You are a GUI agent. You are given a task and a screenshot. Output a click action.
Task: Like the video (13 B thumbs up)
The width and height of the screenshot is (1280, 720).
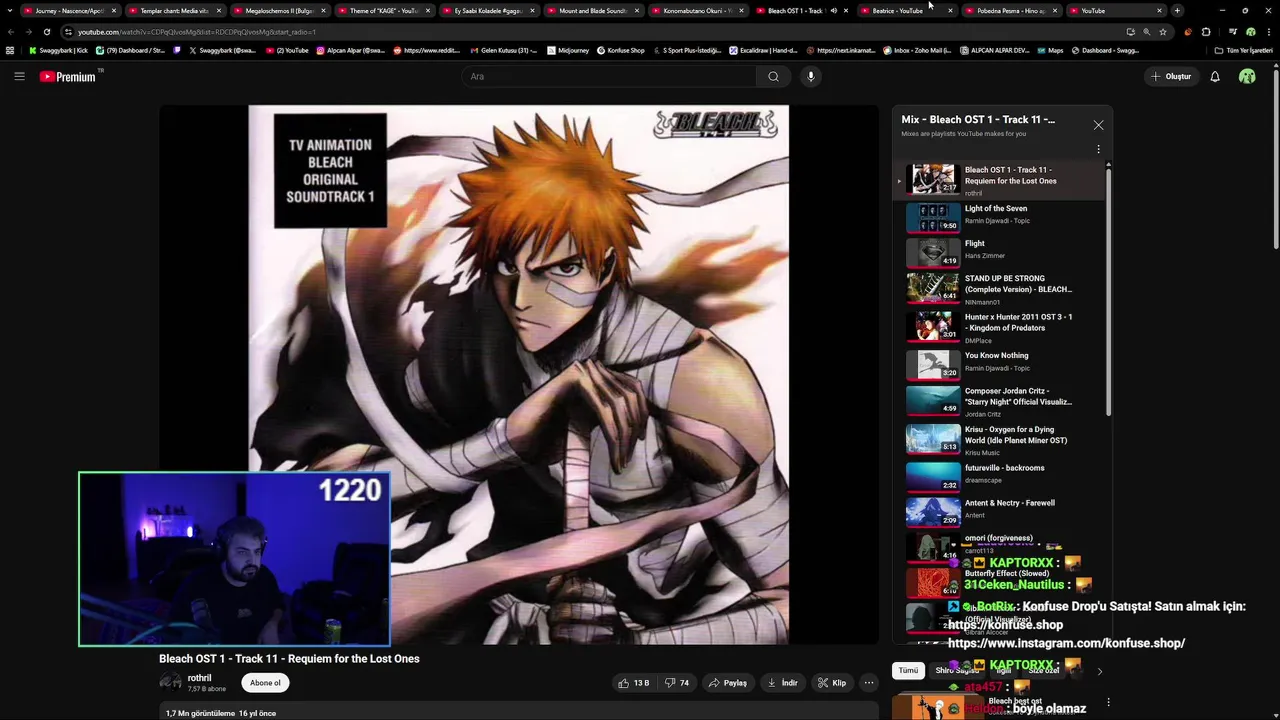coord(634,683)
